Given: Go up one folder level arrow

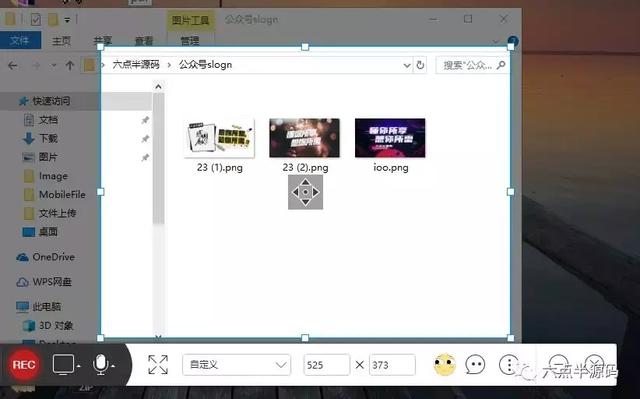Looking at the screenshot, I should pos(70,65).
